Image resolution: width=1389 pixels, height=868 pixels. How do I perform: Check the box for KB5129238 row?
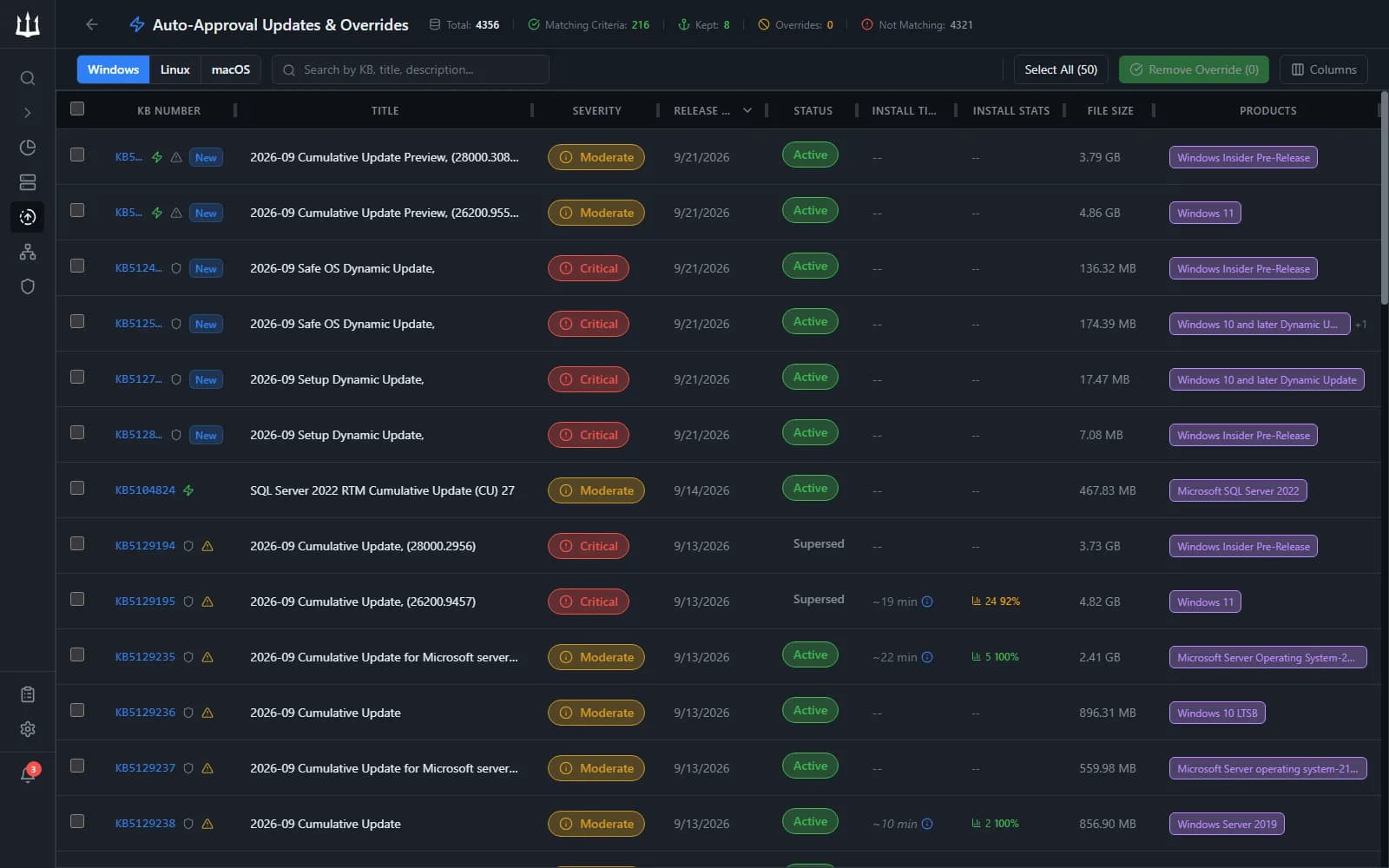[77, 821]
